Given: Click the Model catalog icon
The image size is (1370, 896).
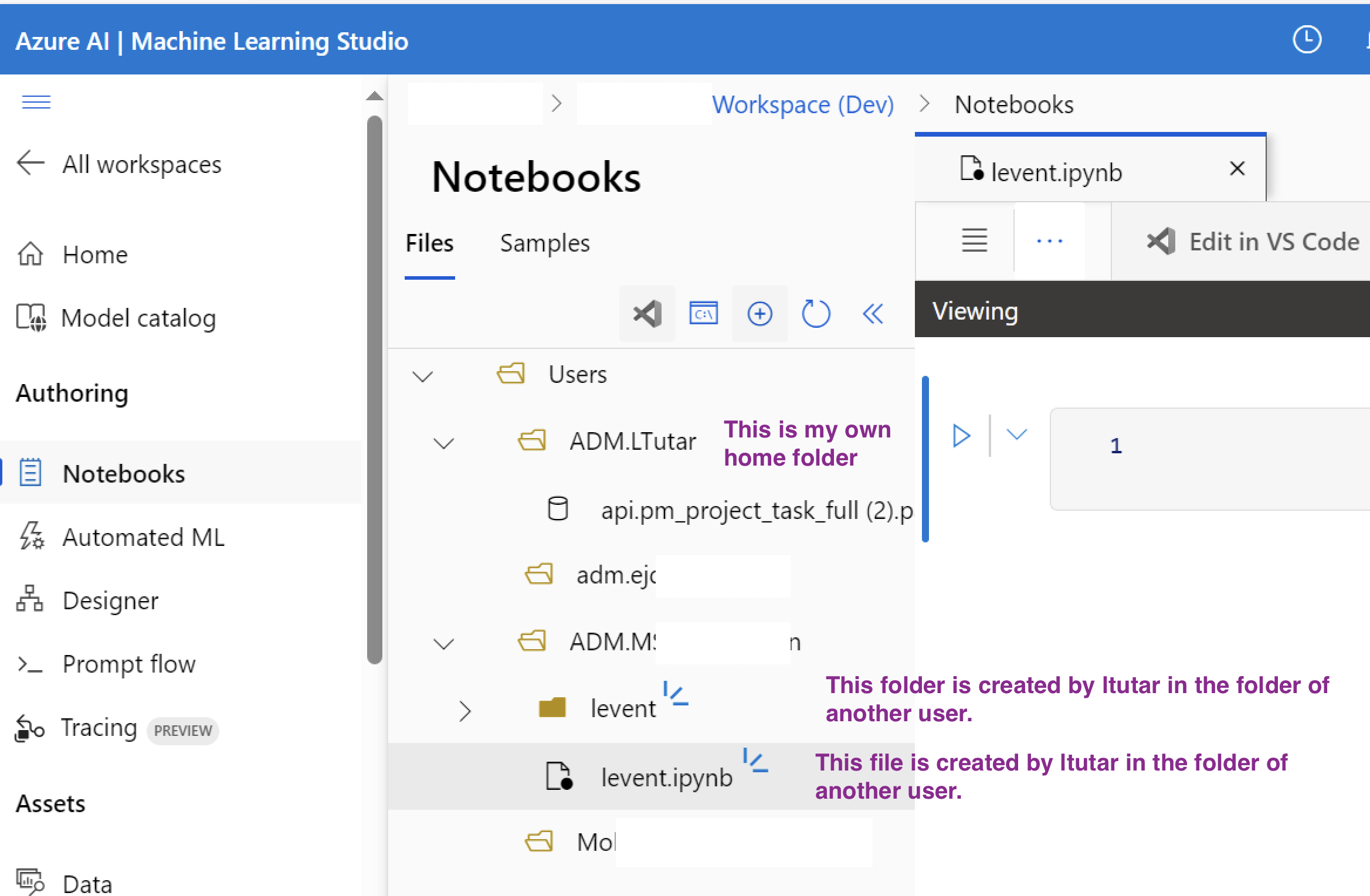Looking at the screenshot, I should click(x=31, y=318).
